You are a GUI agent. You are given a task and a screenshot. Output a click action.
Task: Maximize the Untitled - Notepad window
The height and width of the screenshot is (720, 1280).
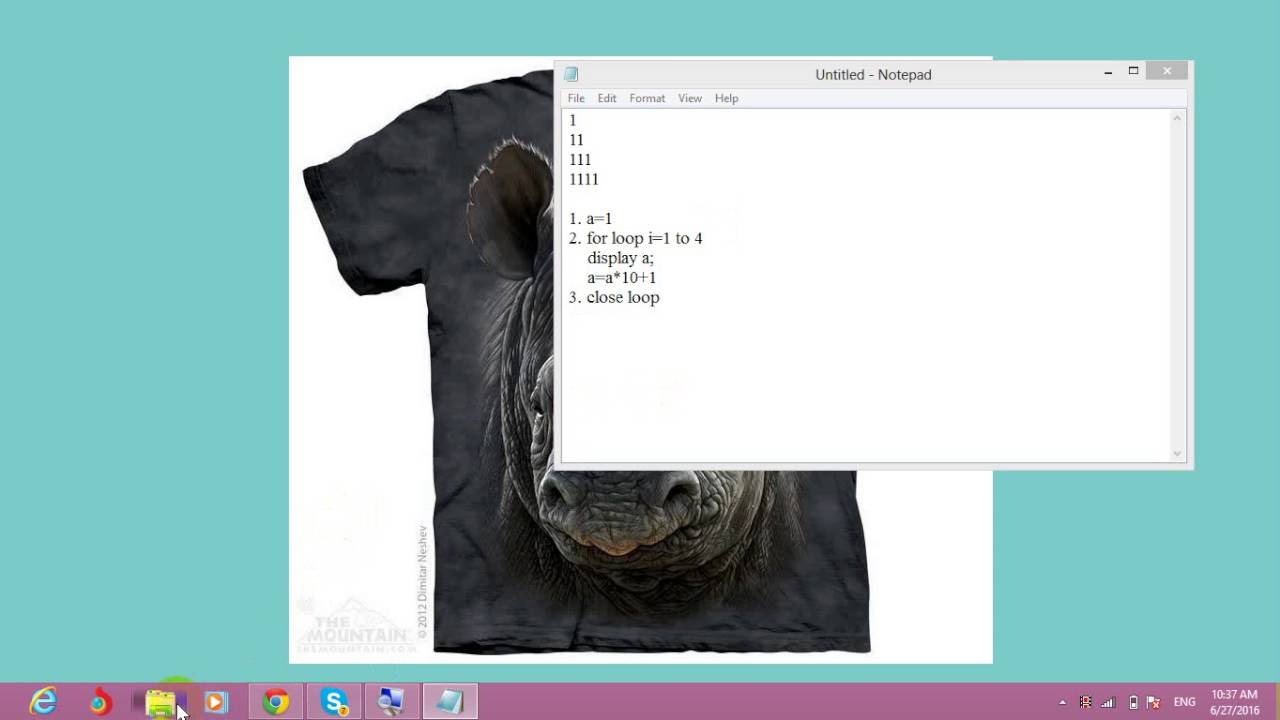(x=1133, y=71)
